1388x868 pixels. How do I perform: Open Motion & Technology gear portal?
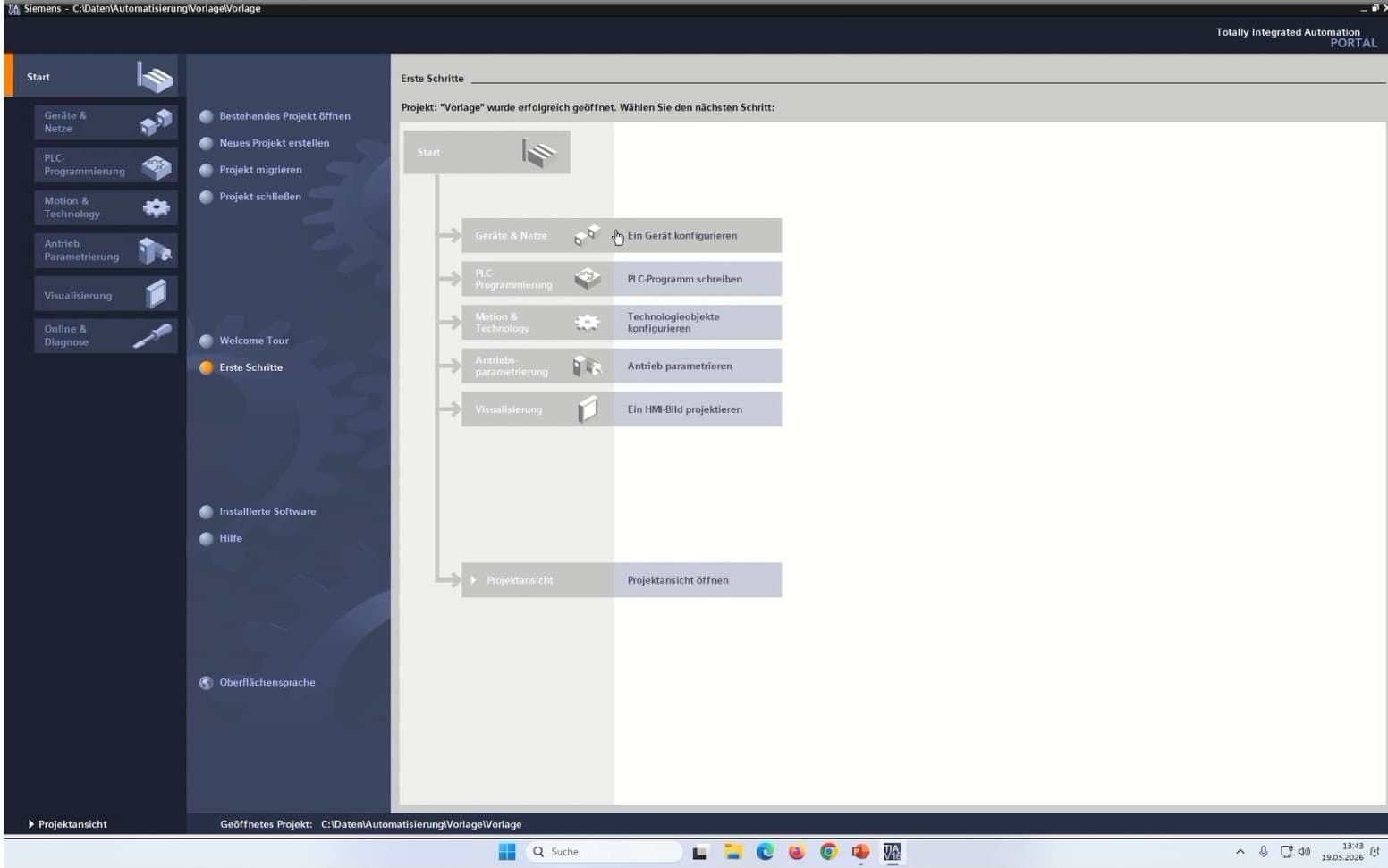tap(157, 208)
